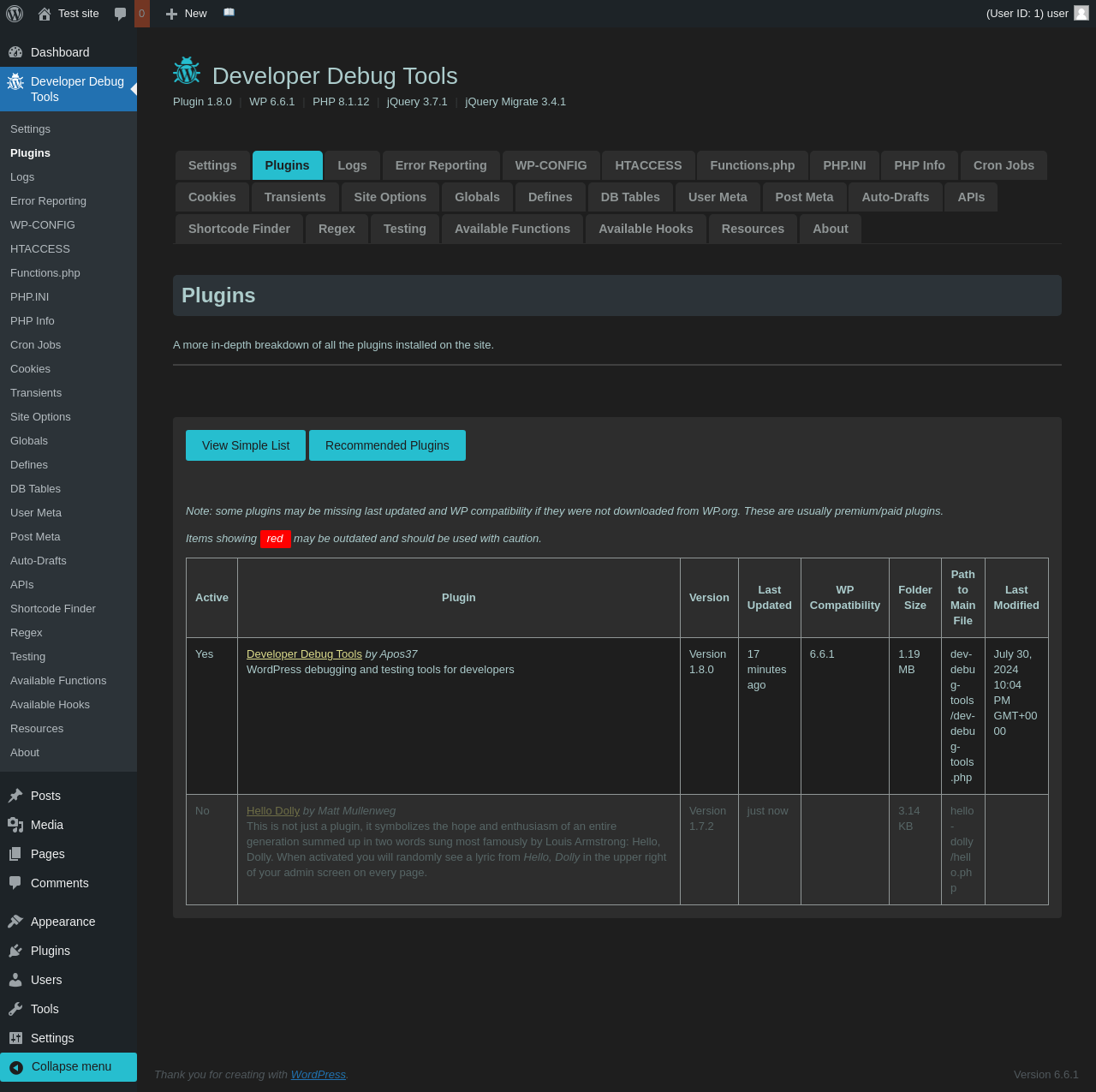
Task: Open Appearance menu in sidebar
Action: (63, 922)
